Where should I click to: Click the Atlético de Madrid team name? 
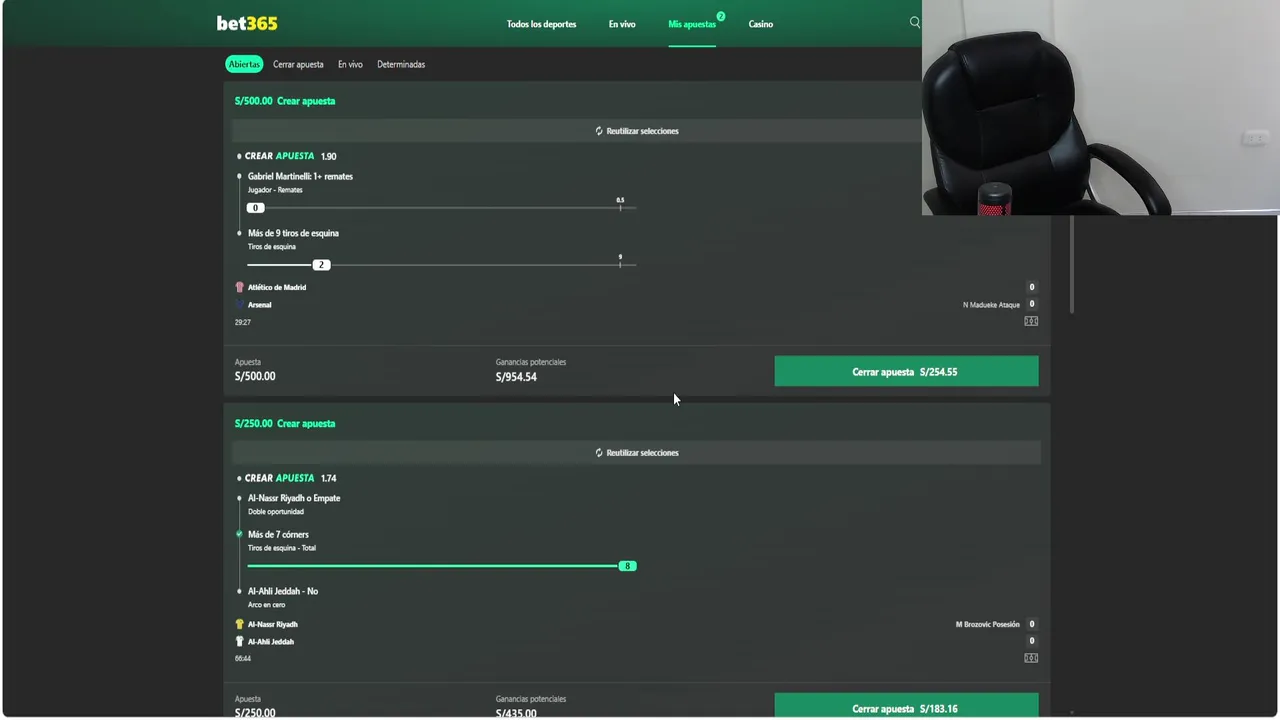tap(277, 287)
